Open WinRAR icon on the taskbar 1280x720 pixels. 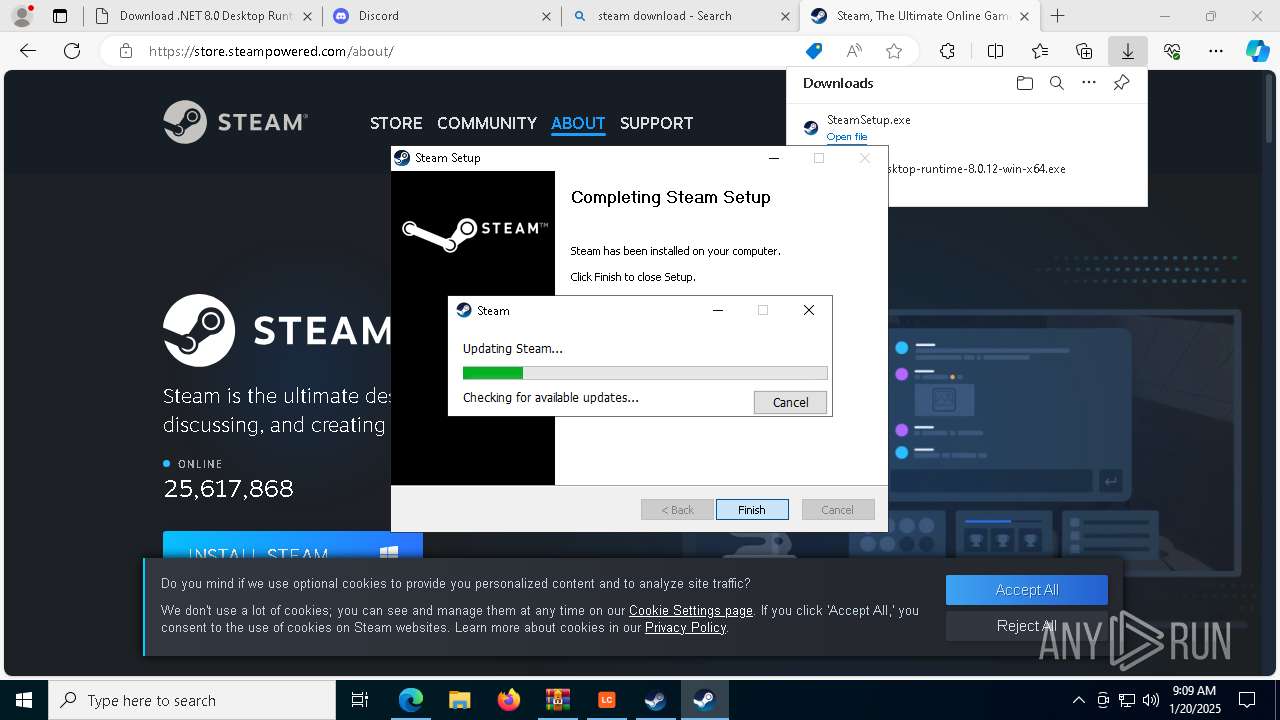(x=557, y=700)
